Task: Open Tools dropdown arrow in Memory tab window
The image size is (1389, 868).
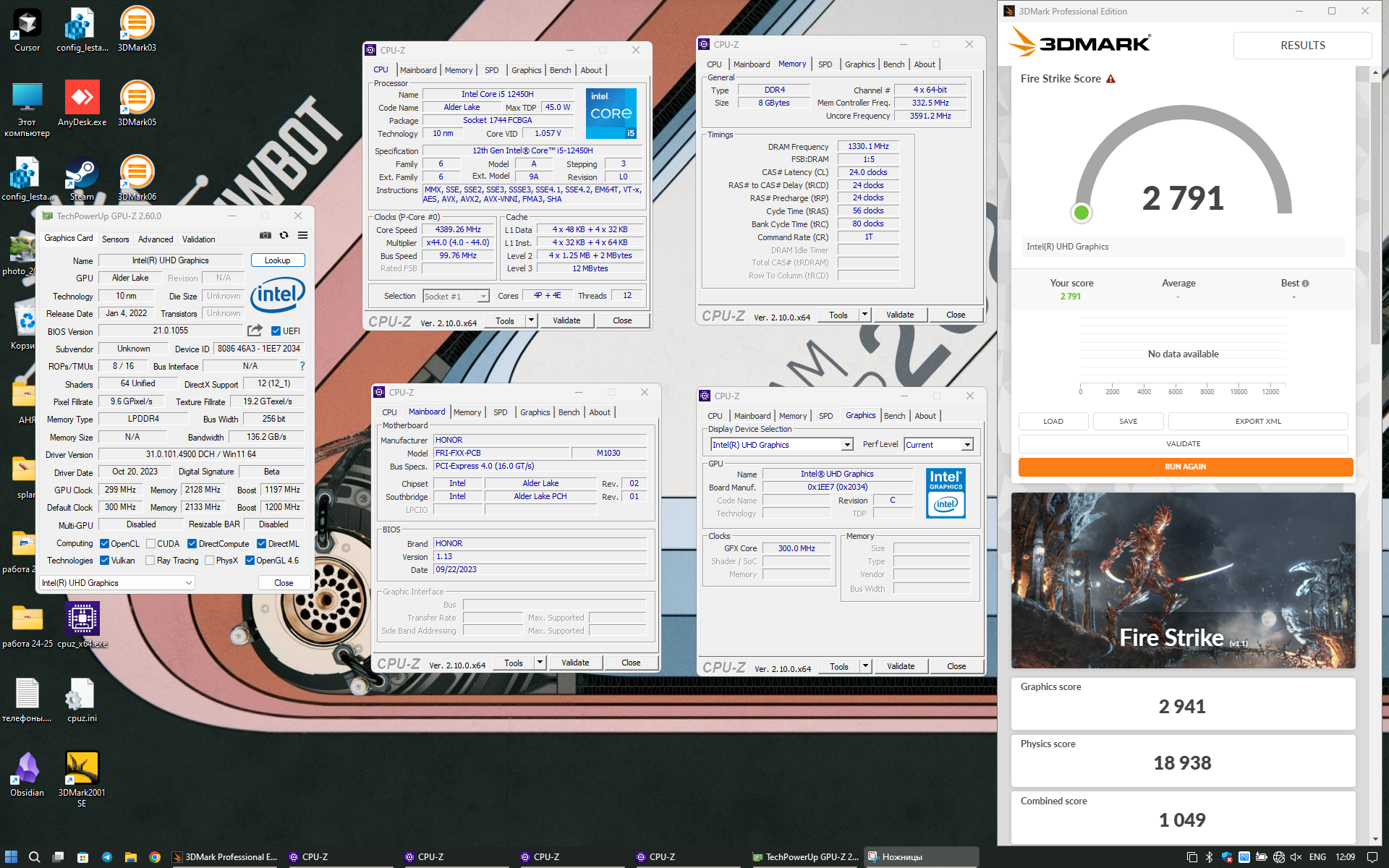Action: click(865, 315)
